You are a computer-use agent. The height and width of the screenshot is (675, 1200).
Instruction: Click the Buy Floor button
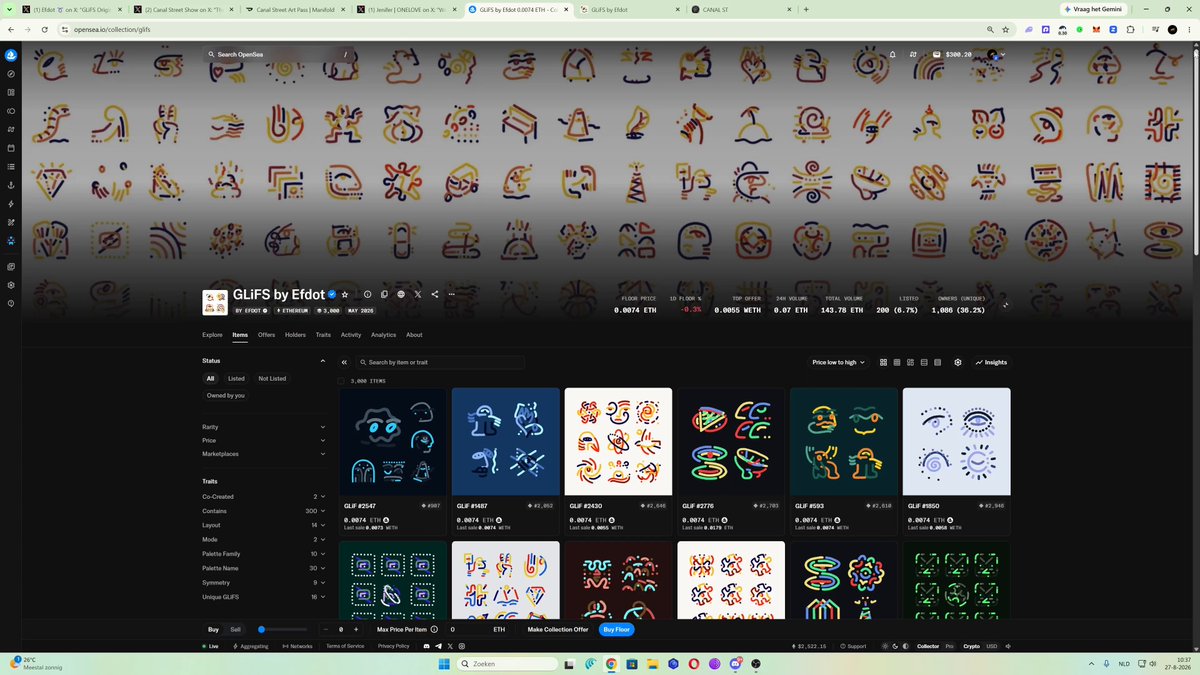pyautogui.click(x=617, y=630)
